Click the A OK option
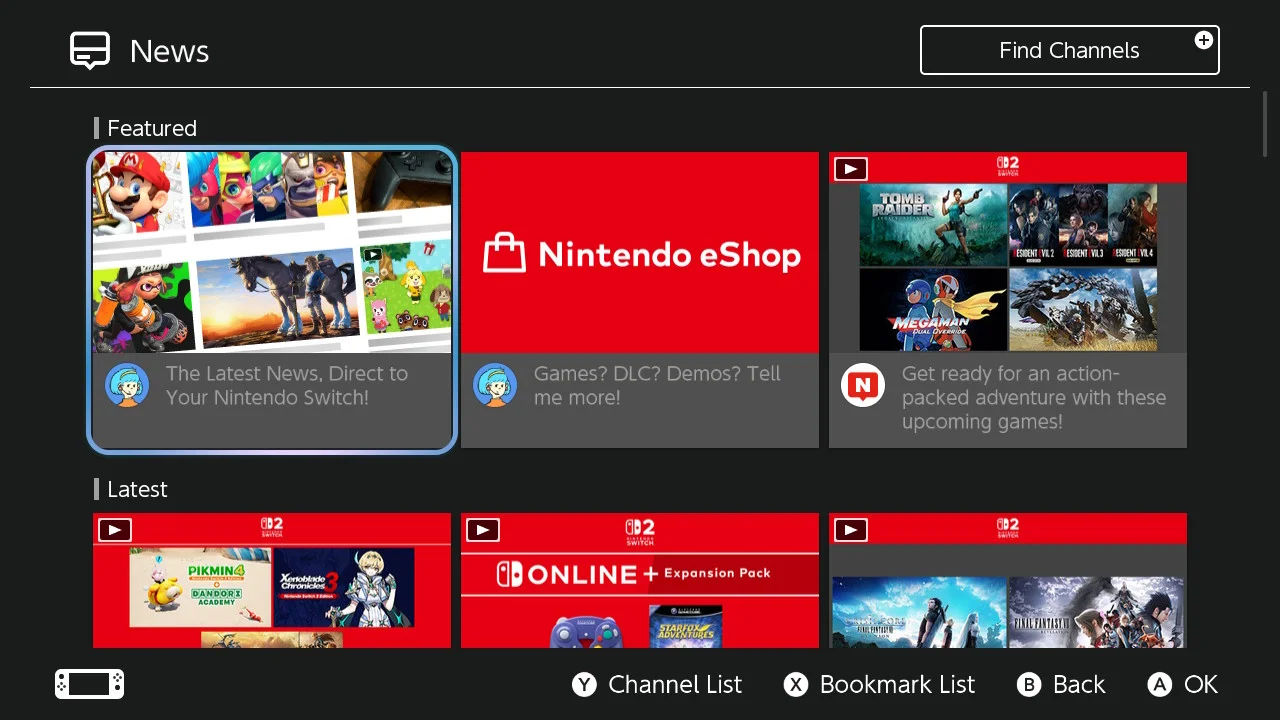 pos(1183,684)
